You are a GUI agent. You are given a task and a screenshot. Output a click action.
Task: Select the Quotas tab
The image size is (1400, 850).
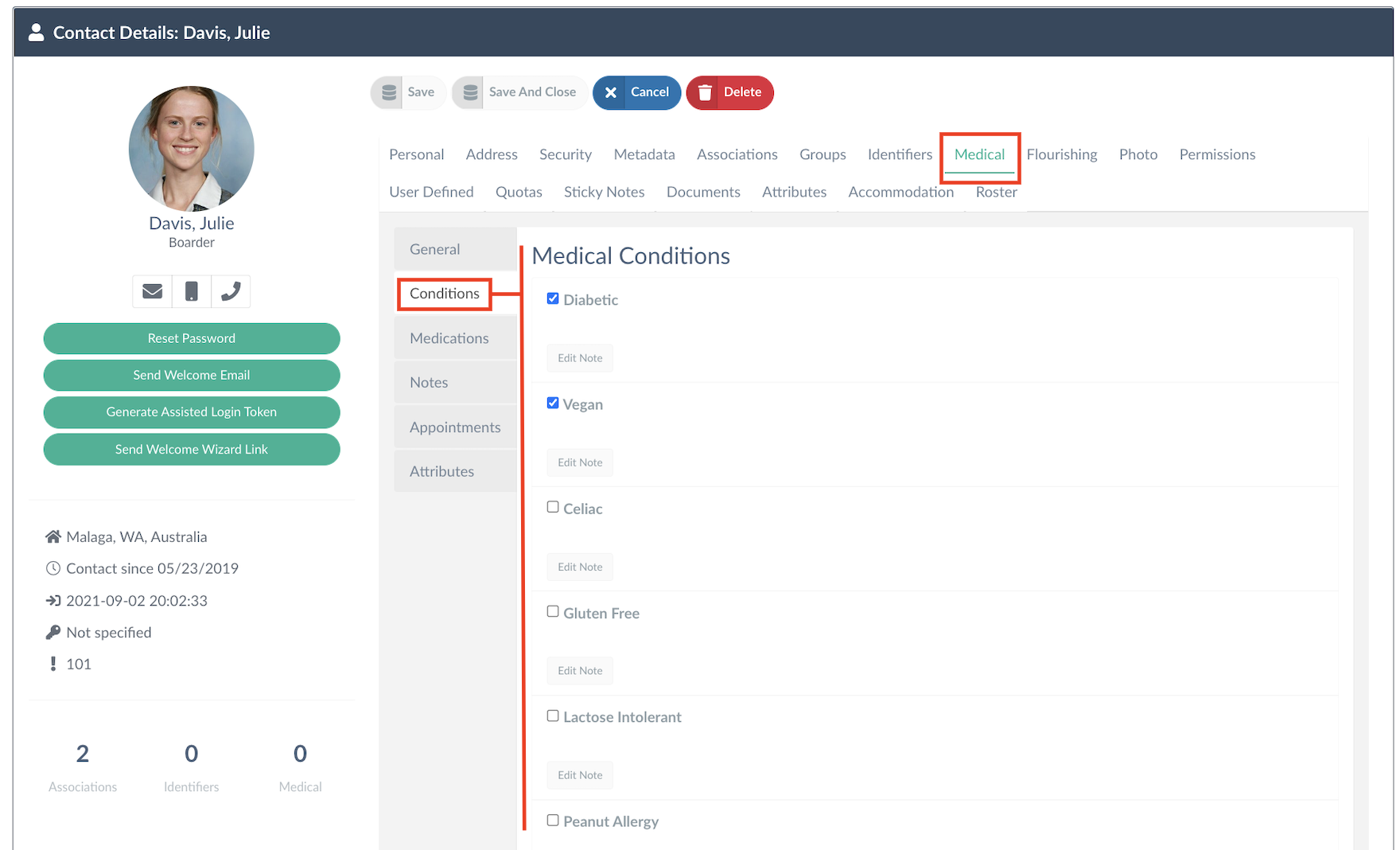point(519,192)
